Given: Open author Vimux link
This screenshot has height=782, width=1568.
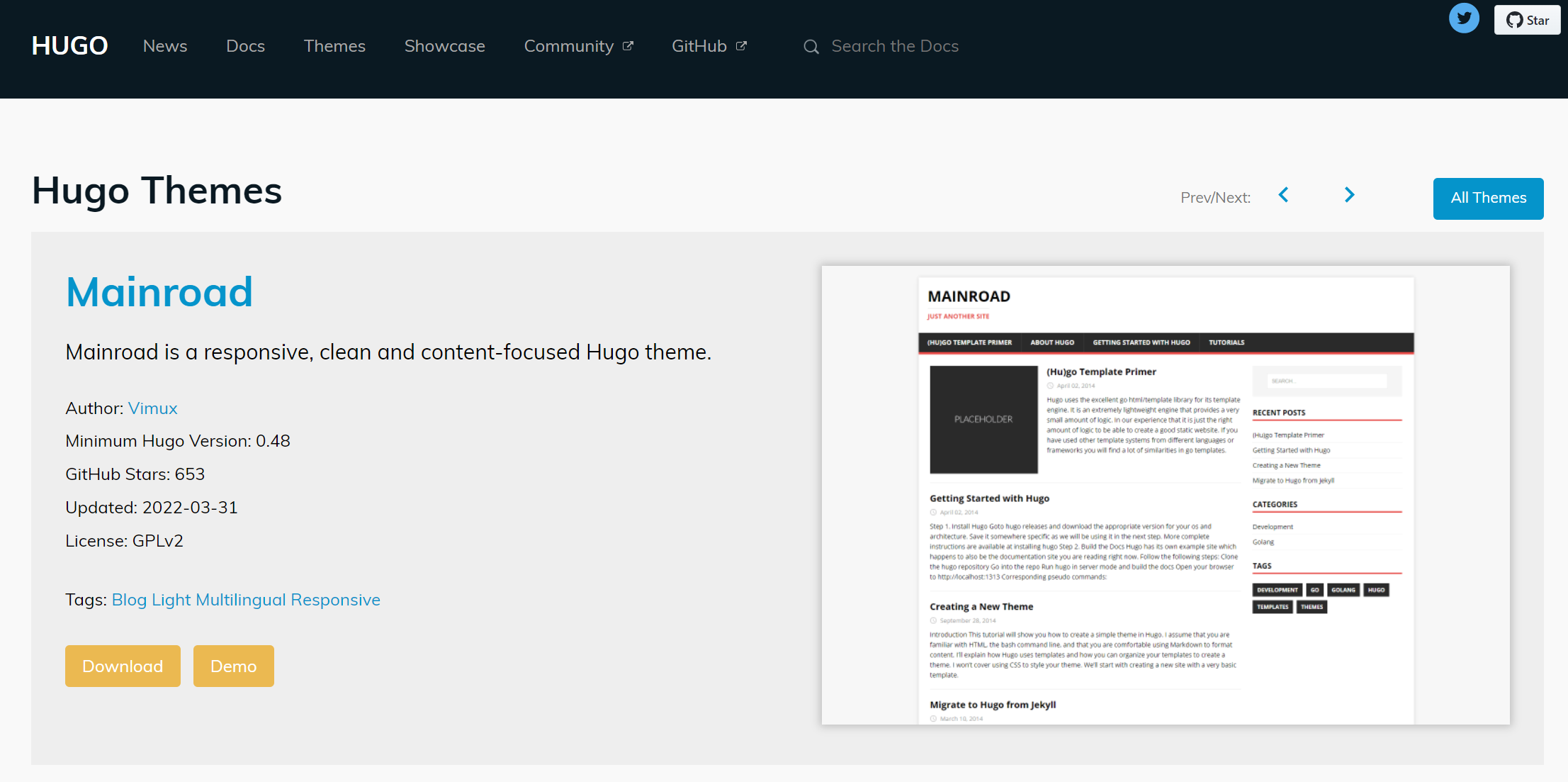Looking at the screenshot, I should (x=153, y=408).
